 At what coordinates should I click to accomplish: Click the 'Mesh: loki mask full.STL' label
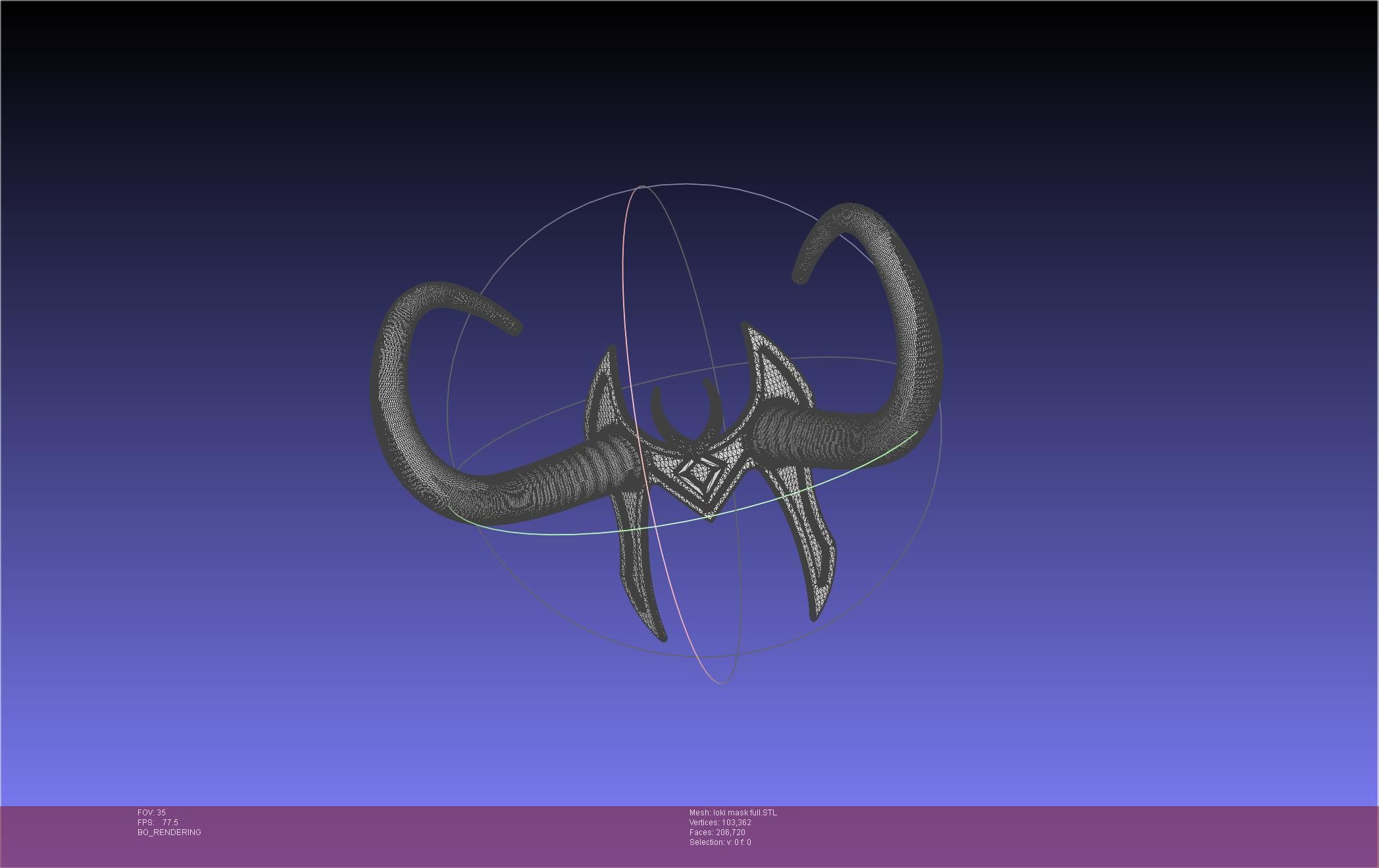click(x=733, y=813)
